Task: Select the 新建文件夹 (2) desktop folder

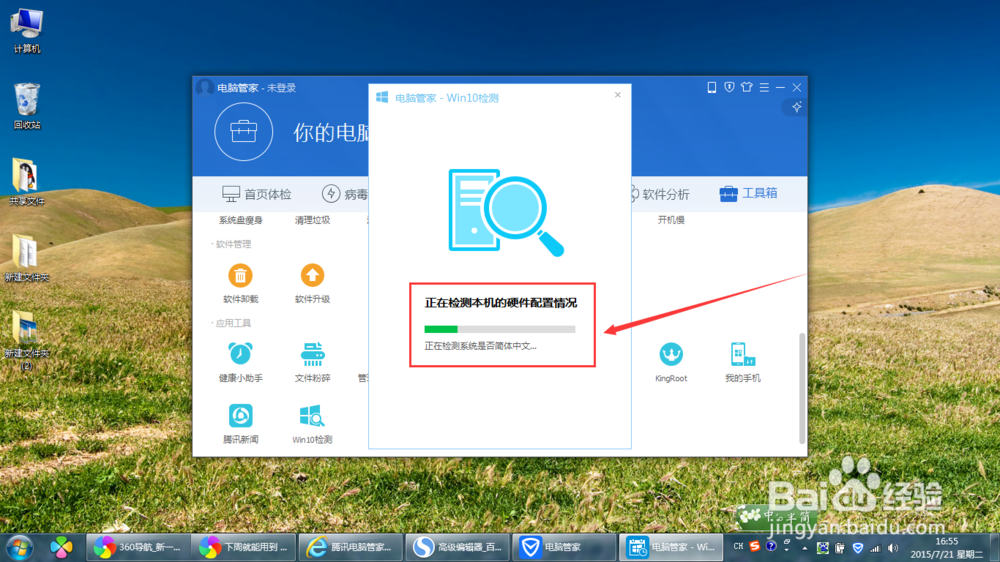Action: click(27, 339)
